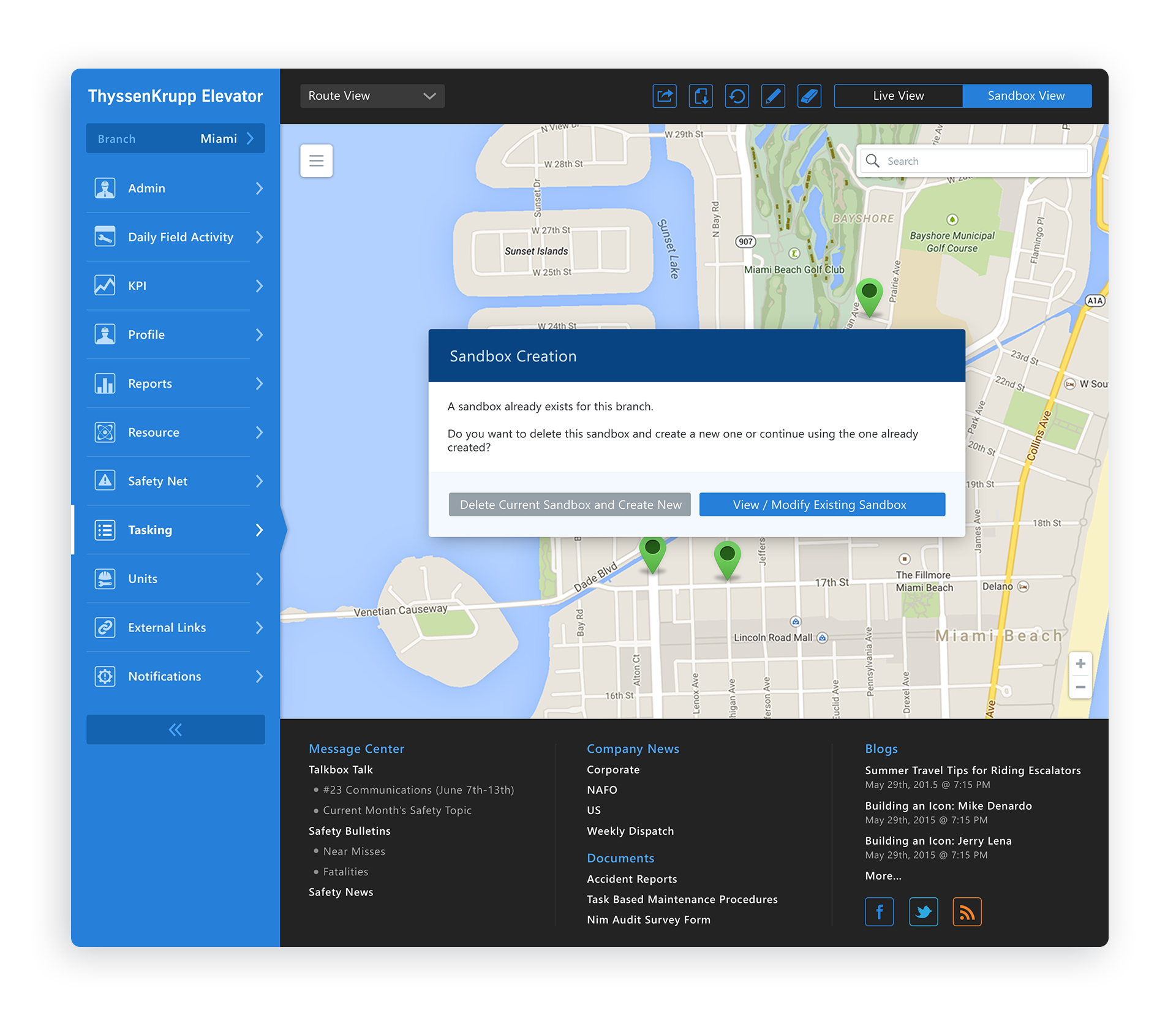1176x1018 pixels.
Task: Expand the Reports menu chevron
Action: 259,383
